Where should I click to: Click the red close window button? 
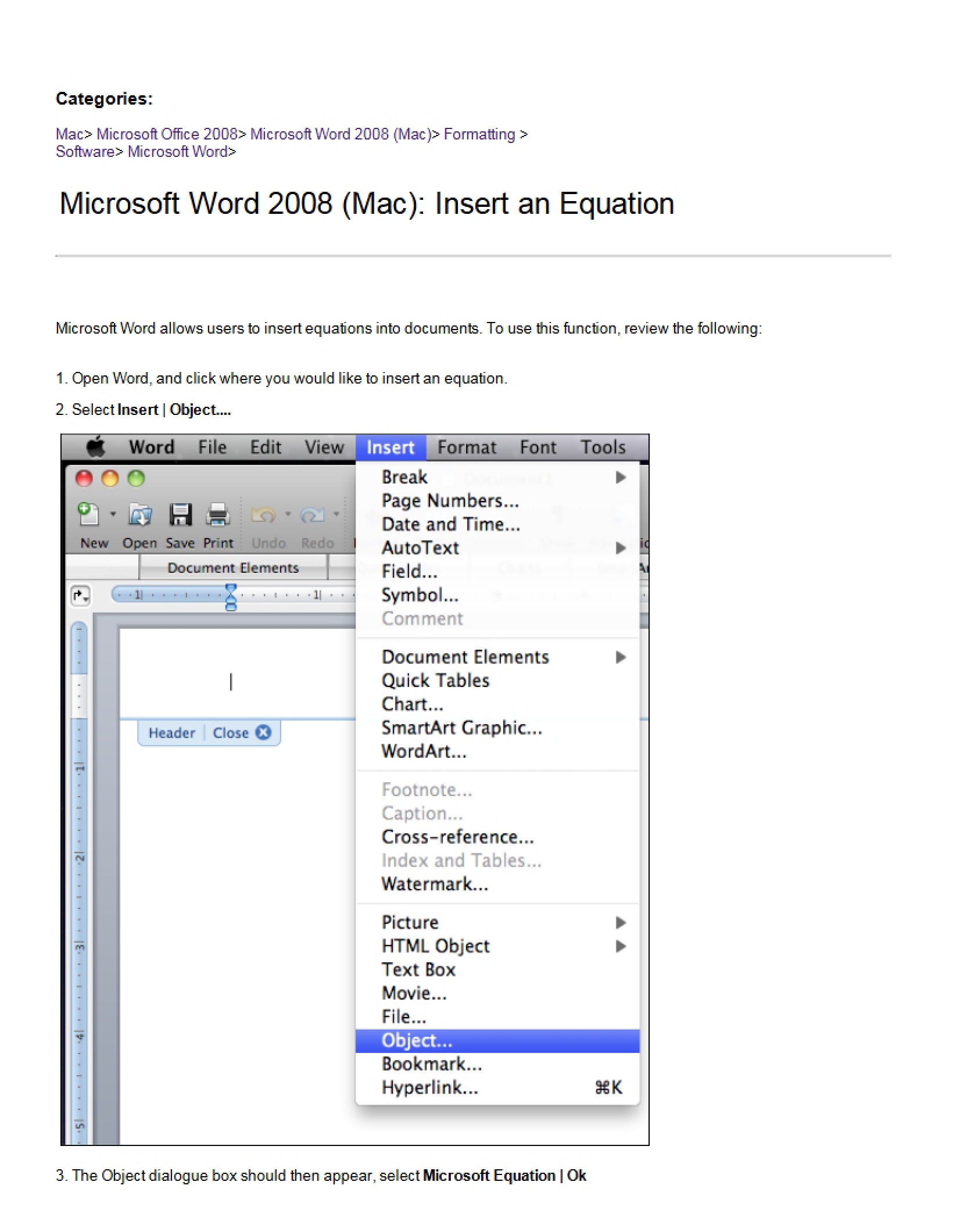click(84, 478)
